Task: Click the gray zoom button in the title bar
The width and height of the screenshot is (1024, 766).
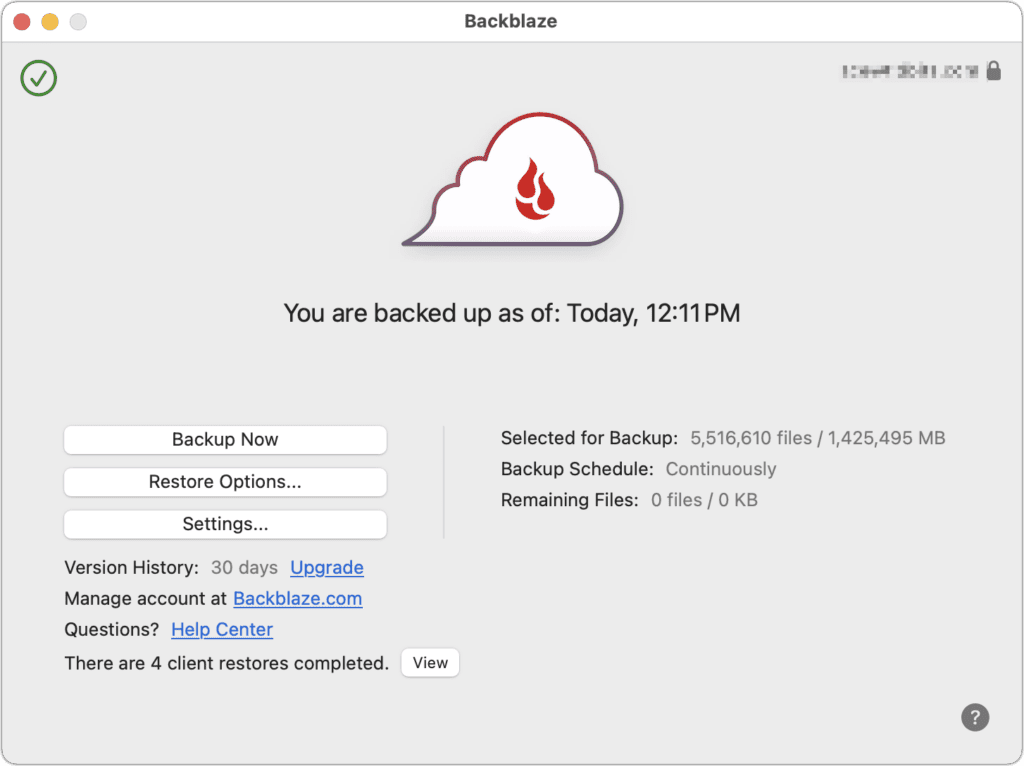Action: coord(77,21)
